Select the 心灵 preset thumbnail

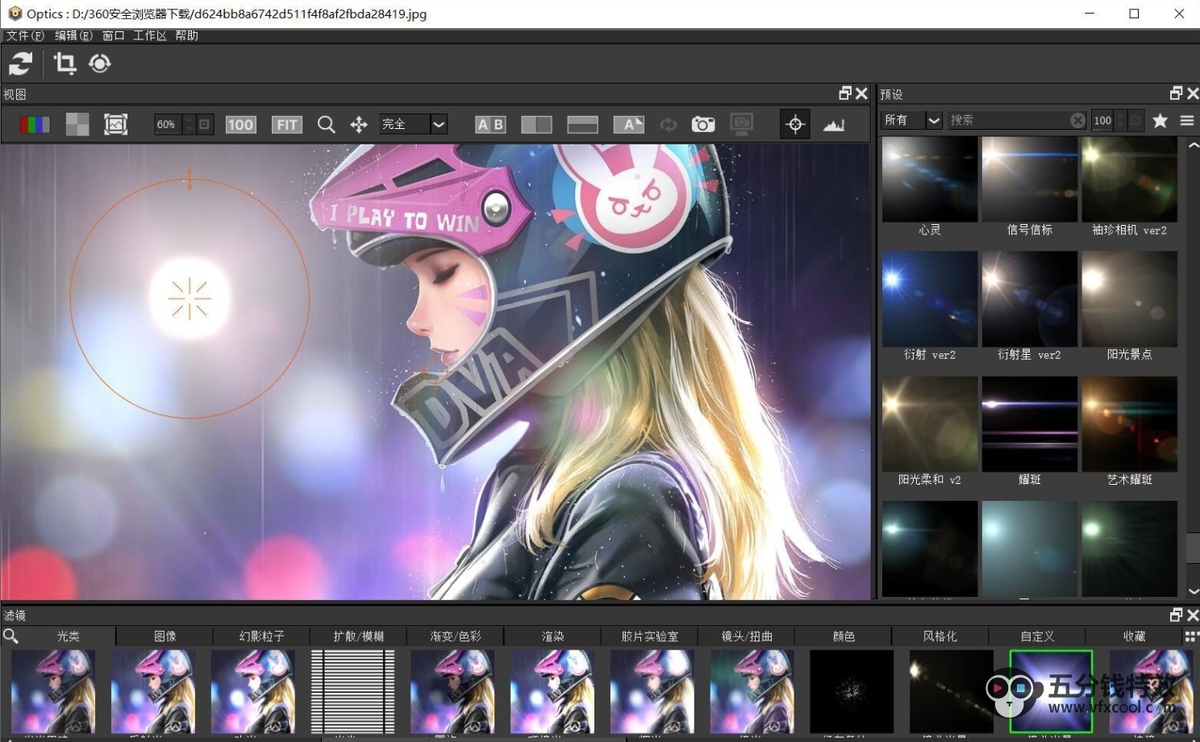tap(930, 180)
